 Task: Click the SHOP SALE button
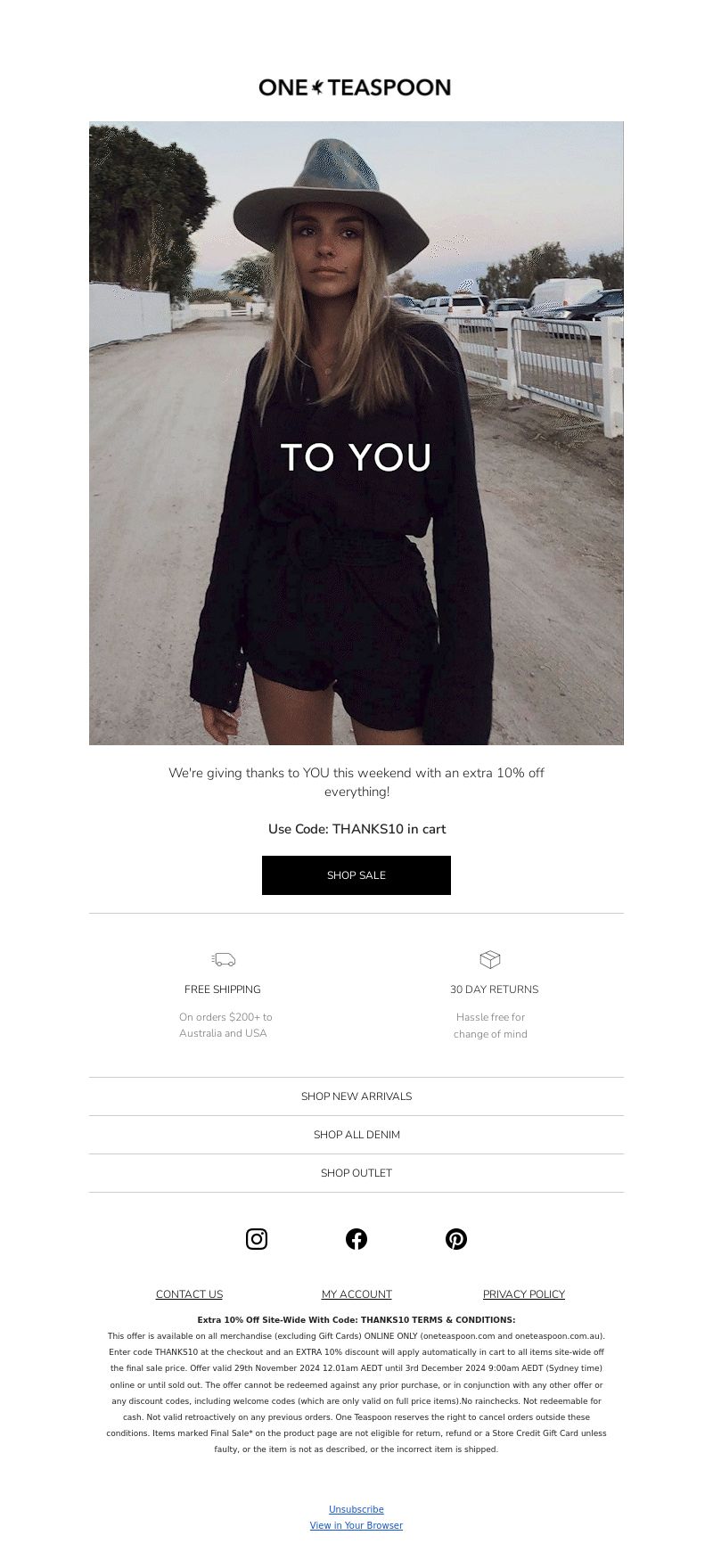(356, 875)
